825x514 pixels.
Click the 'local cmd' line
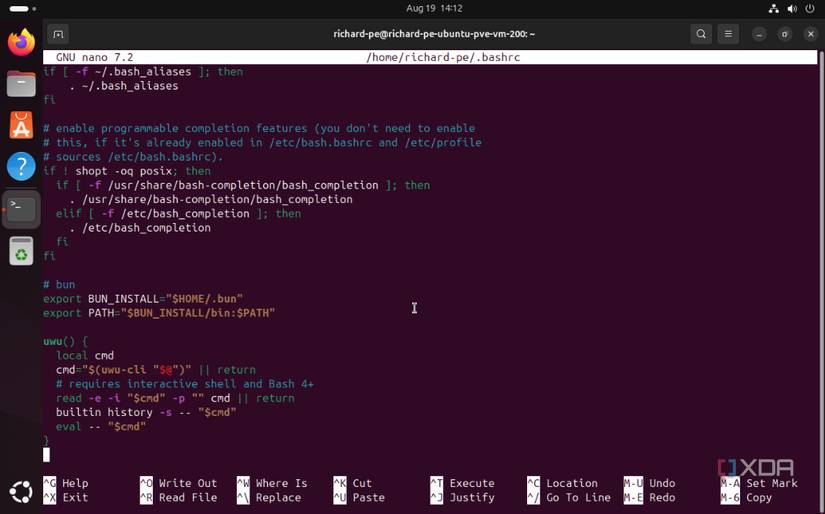tap(85, 356)
